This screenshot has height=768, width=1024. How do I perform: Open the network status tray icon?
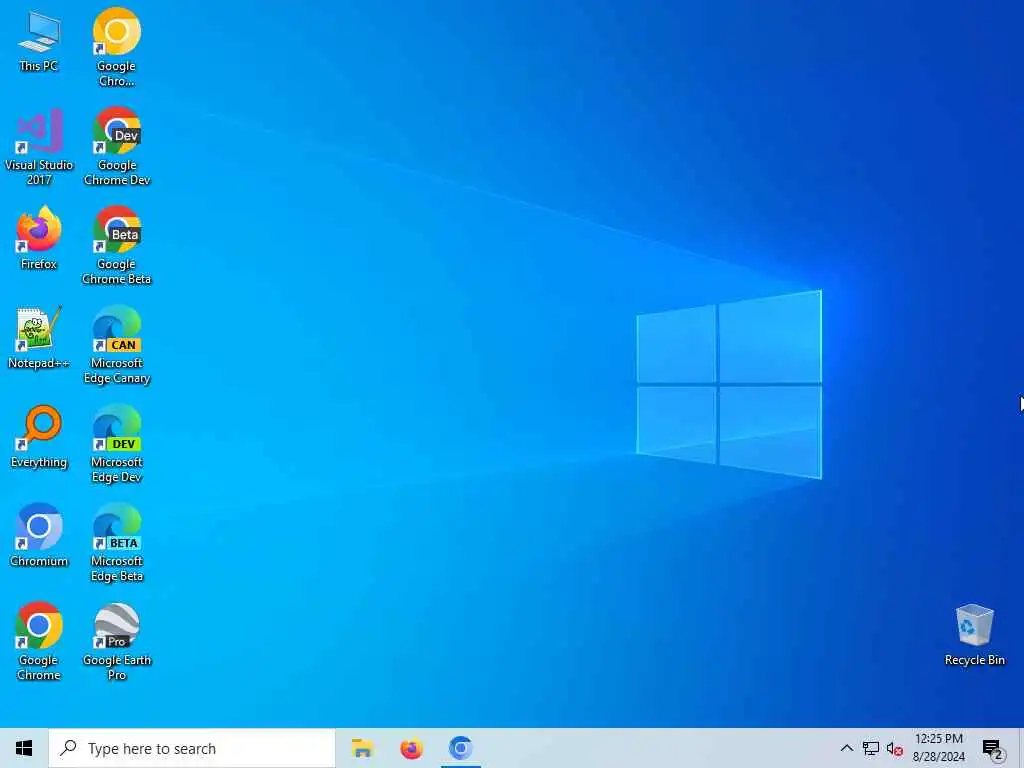click(871, 748)
